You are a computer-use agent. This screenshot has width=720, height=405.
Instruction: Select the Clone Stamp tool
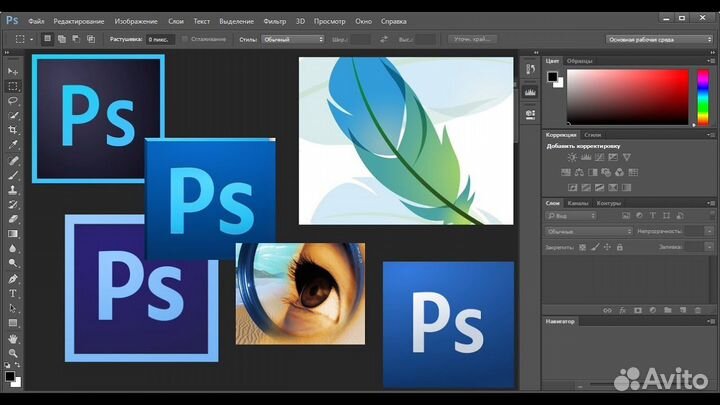(x=13, y=190)
